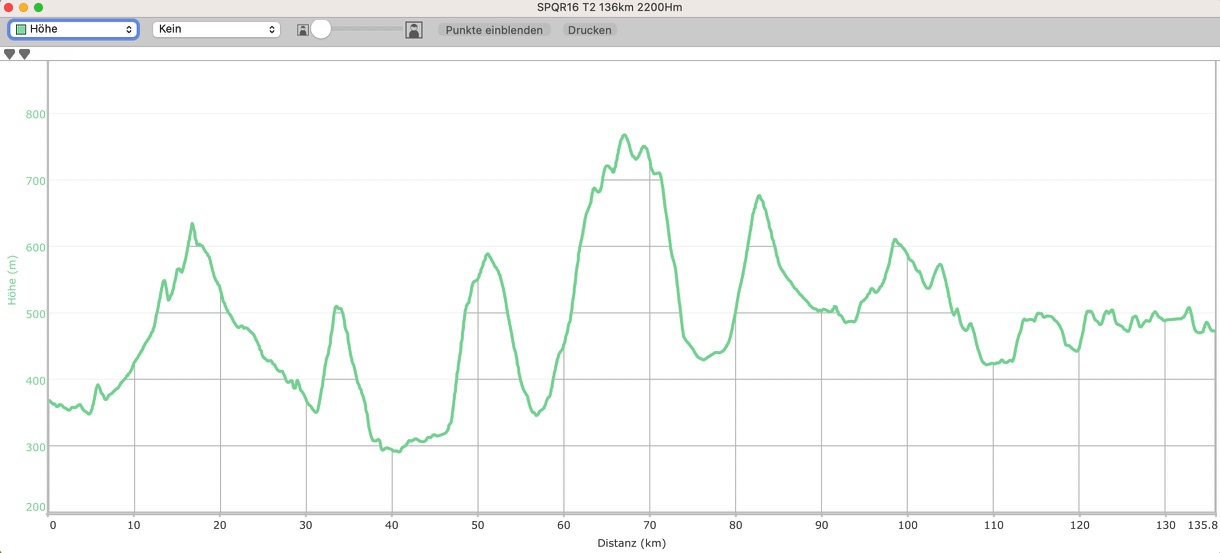Viewport: 1220px width, 553px height.
Task: Click the Drucken button
Action: coord(589,30)
